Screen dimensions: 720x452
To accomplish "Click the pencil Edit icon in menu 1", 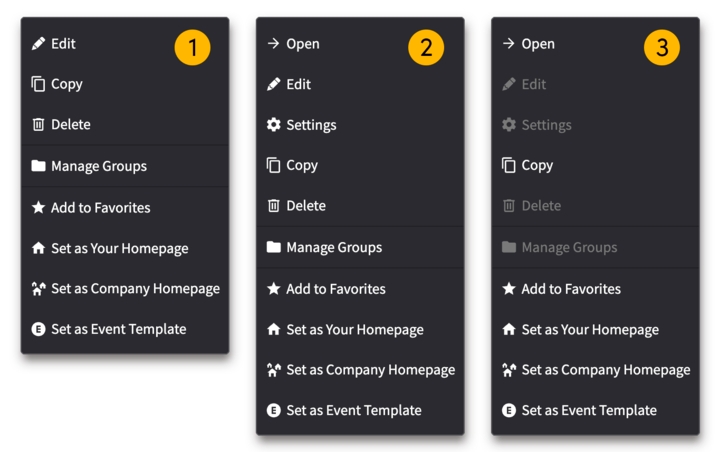I will tap(39, 44).
